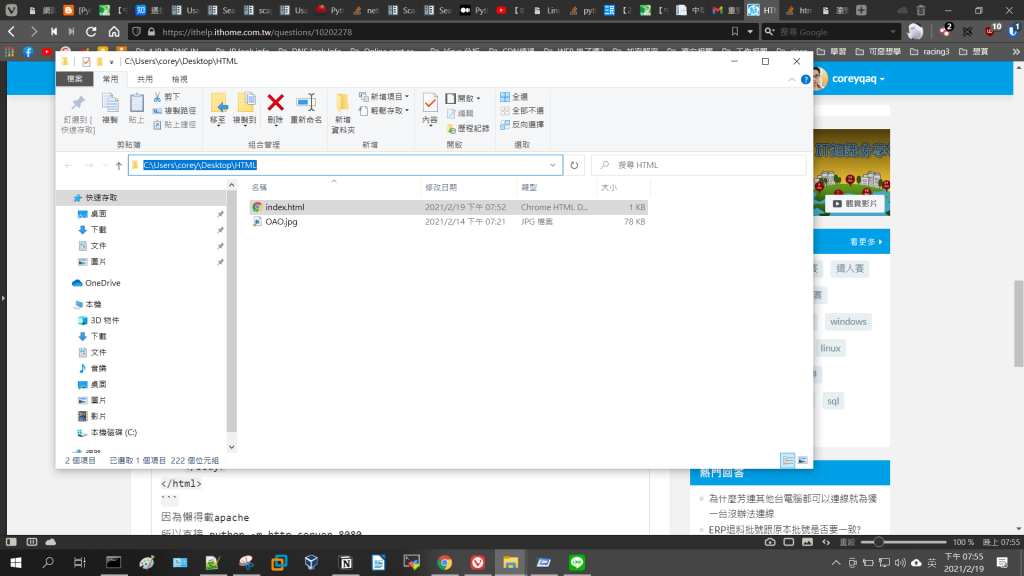Click browser reload button
The width and height of the screenshot is (1024, 576).
point(91,31)
